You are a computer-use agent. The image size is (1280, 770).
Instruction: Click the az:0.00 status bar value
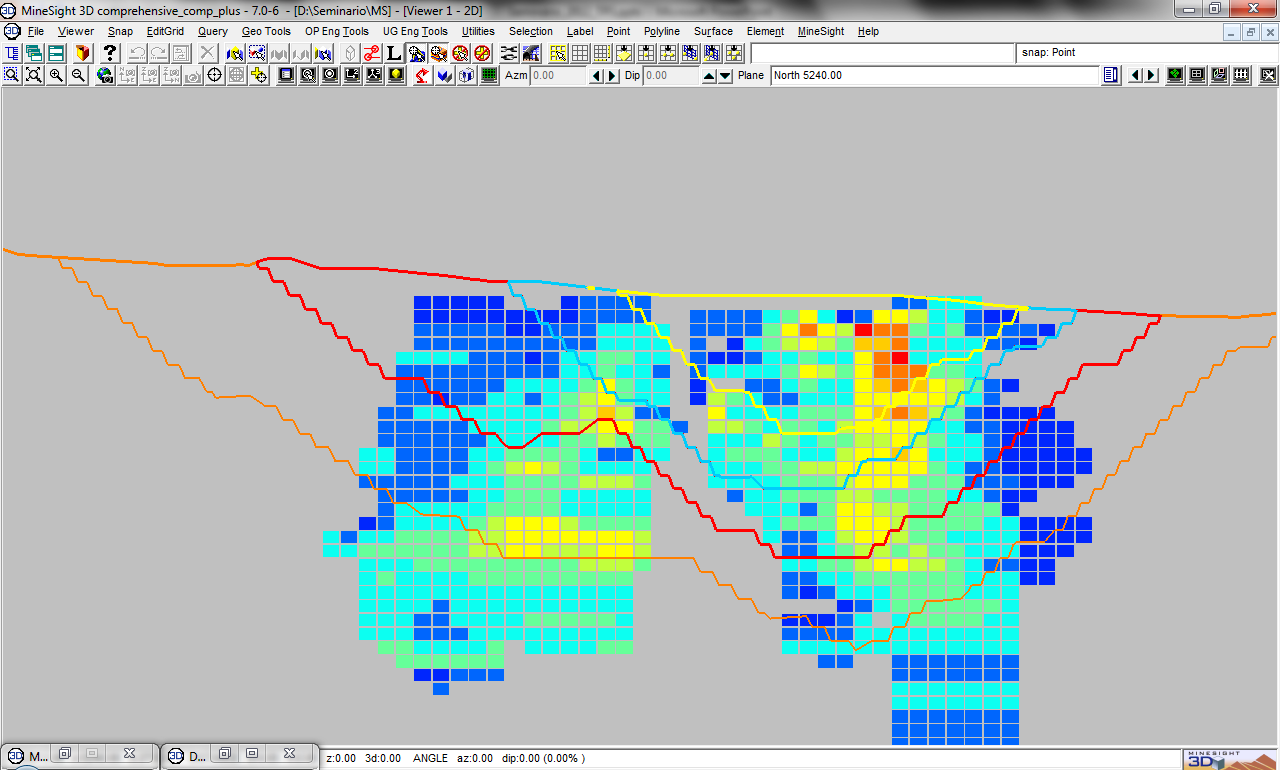point(475,758)
